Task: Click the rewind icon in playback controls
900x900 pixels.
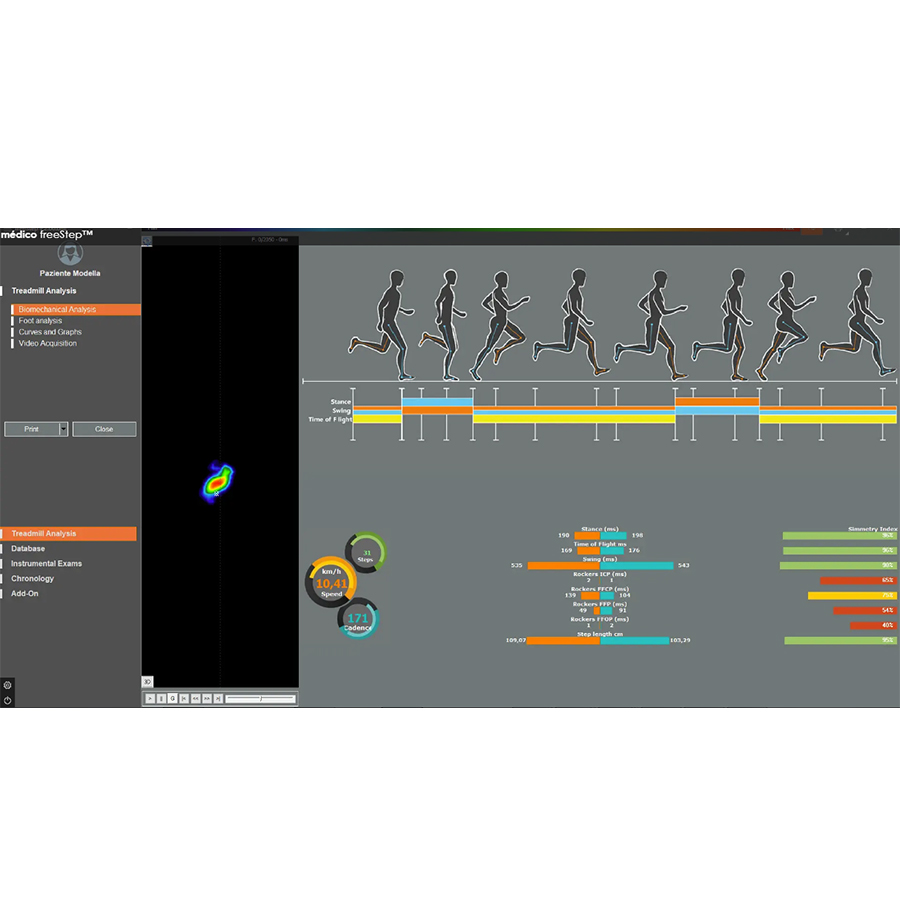Action: (x=195, y=698)
